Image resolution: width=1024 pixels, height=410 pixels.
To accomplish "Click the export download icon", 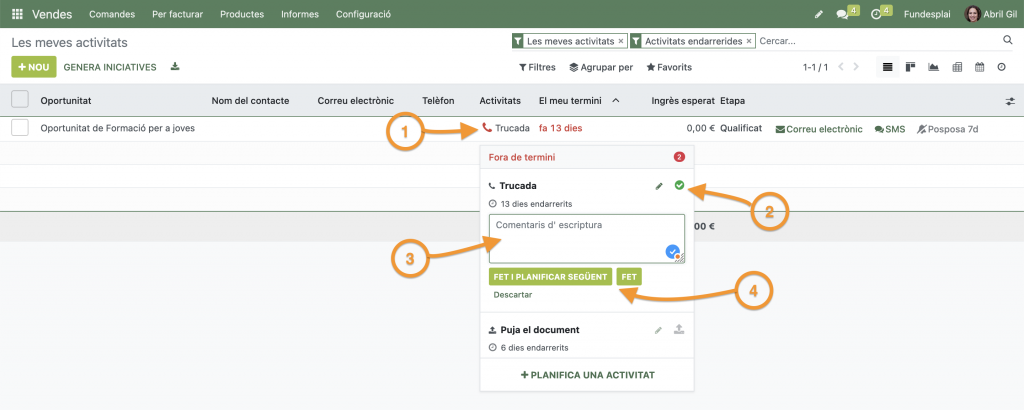I will [x=175, y=67].
